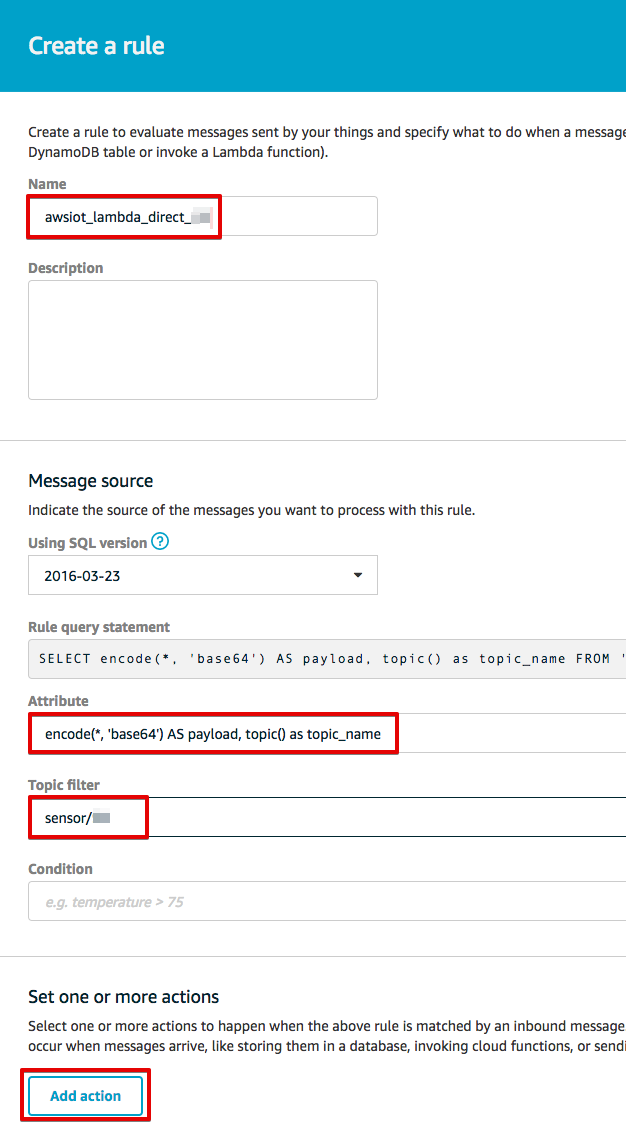
Task: Select the Attribute field with encode base64 text
Action: coord(327,733)
